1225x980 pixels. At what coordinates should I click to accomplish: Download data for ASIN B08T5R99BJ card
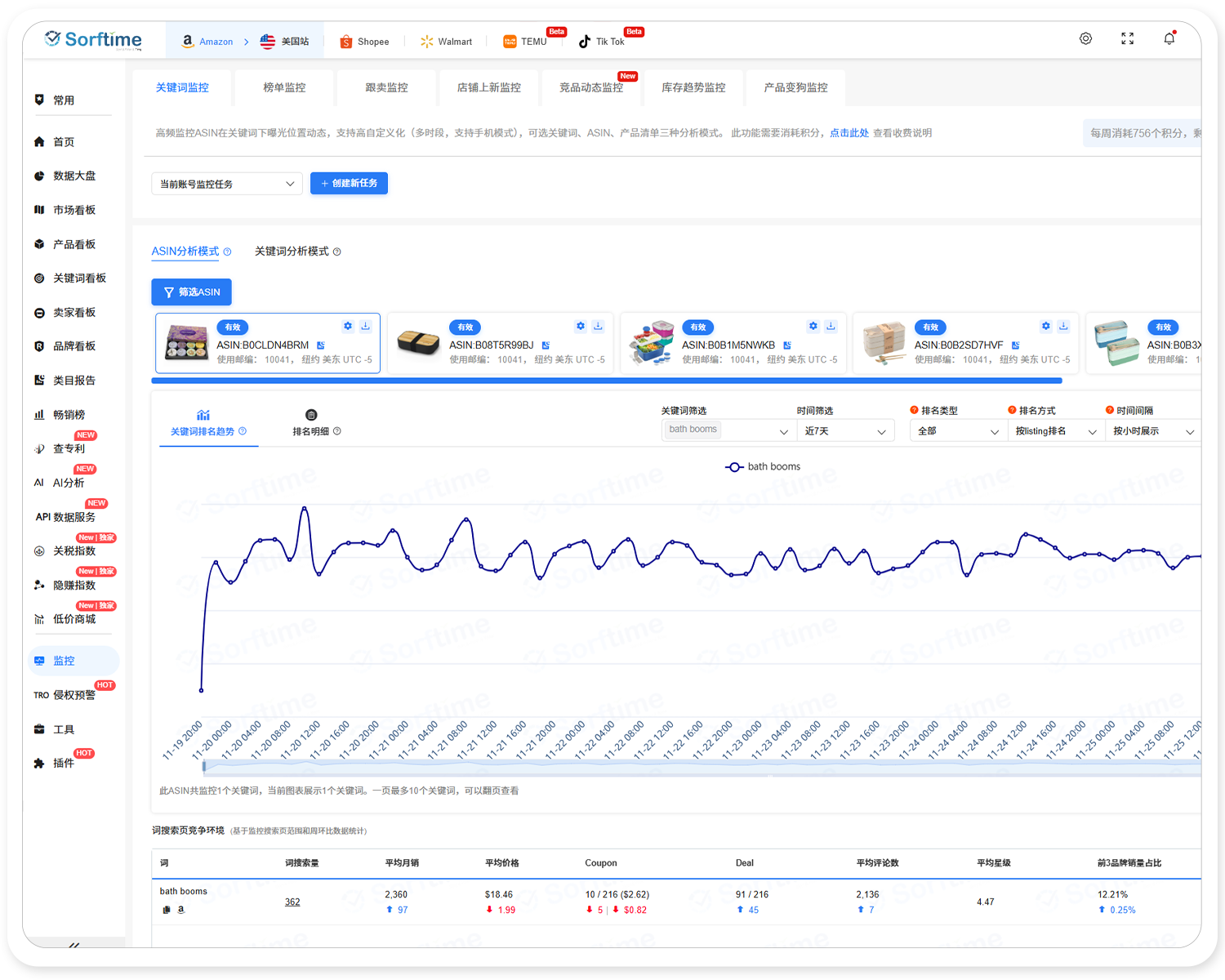click(x=598, y=326)
